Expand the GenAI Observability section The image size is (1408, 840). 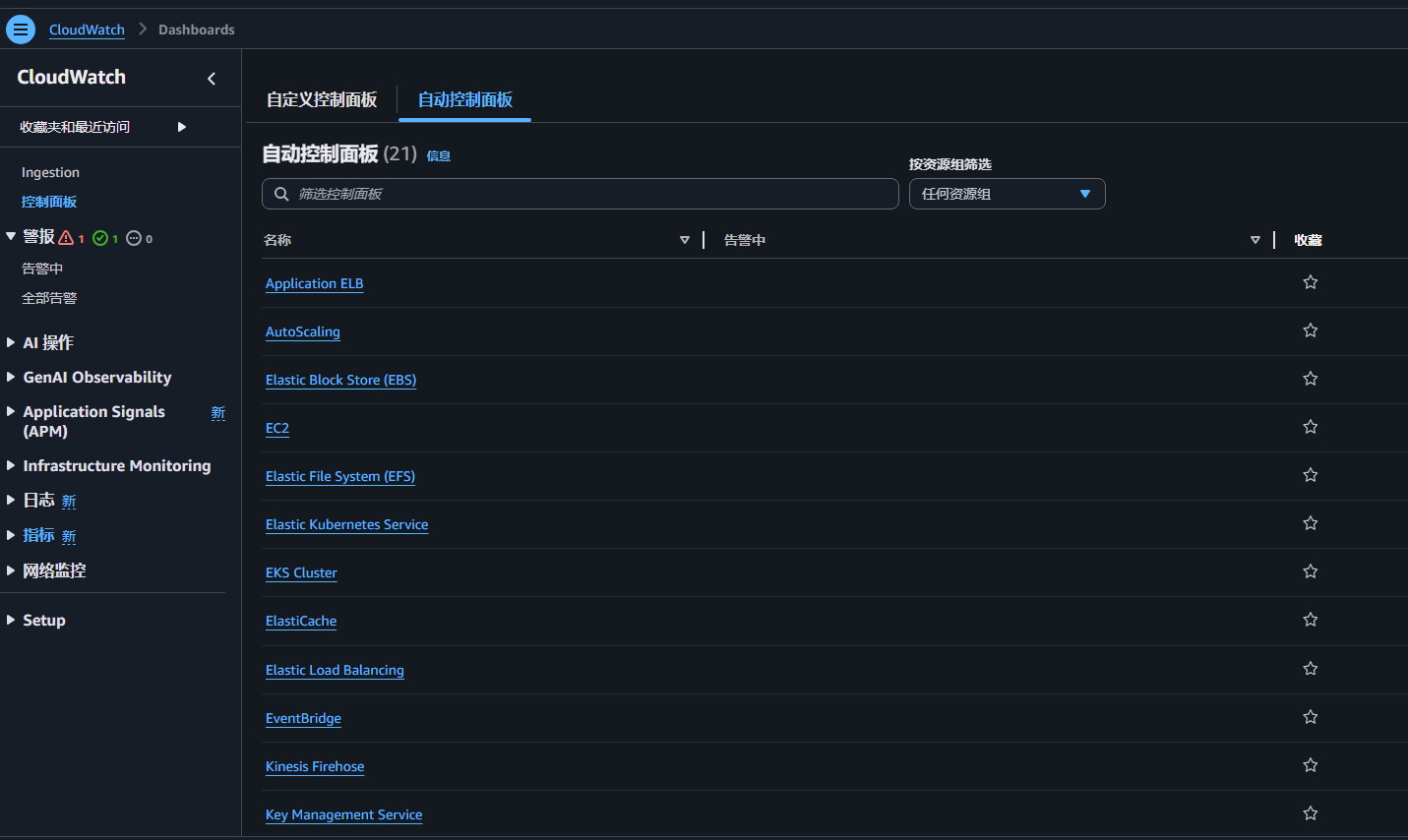click(96, 377)
